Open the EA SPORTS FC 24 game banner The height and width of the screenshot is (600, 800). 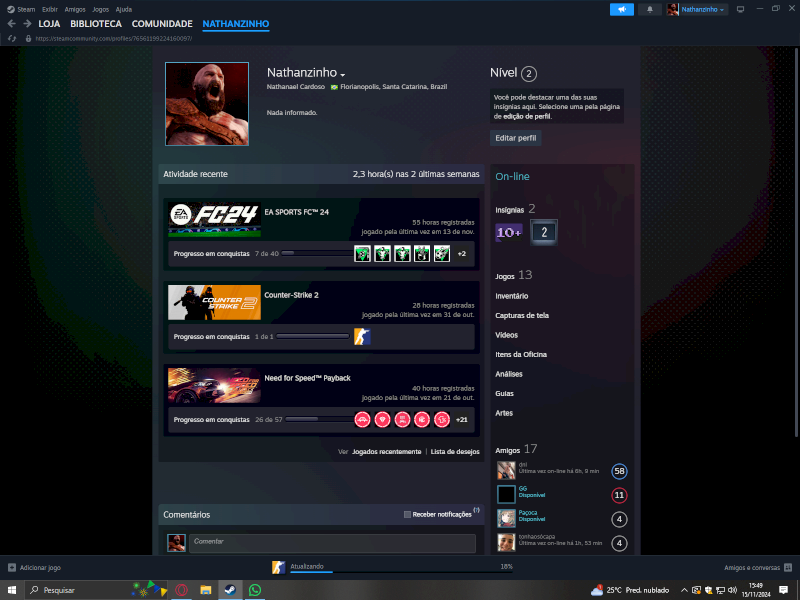click(214, 220)
